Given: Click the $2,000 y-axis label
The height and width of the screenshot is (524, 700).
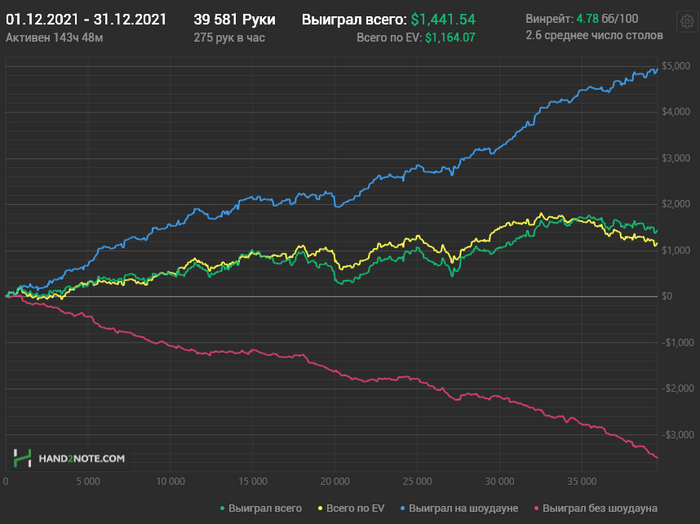Looking at the screenshot, I should click(x=675, y=204).
